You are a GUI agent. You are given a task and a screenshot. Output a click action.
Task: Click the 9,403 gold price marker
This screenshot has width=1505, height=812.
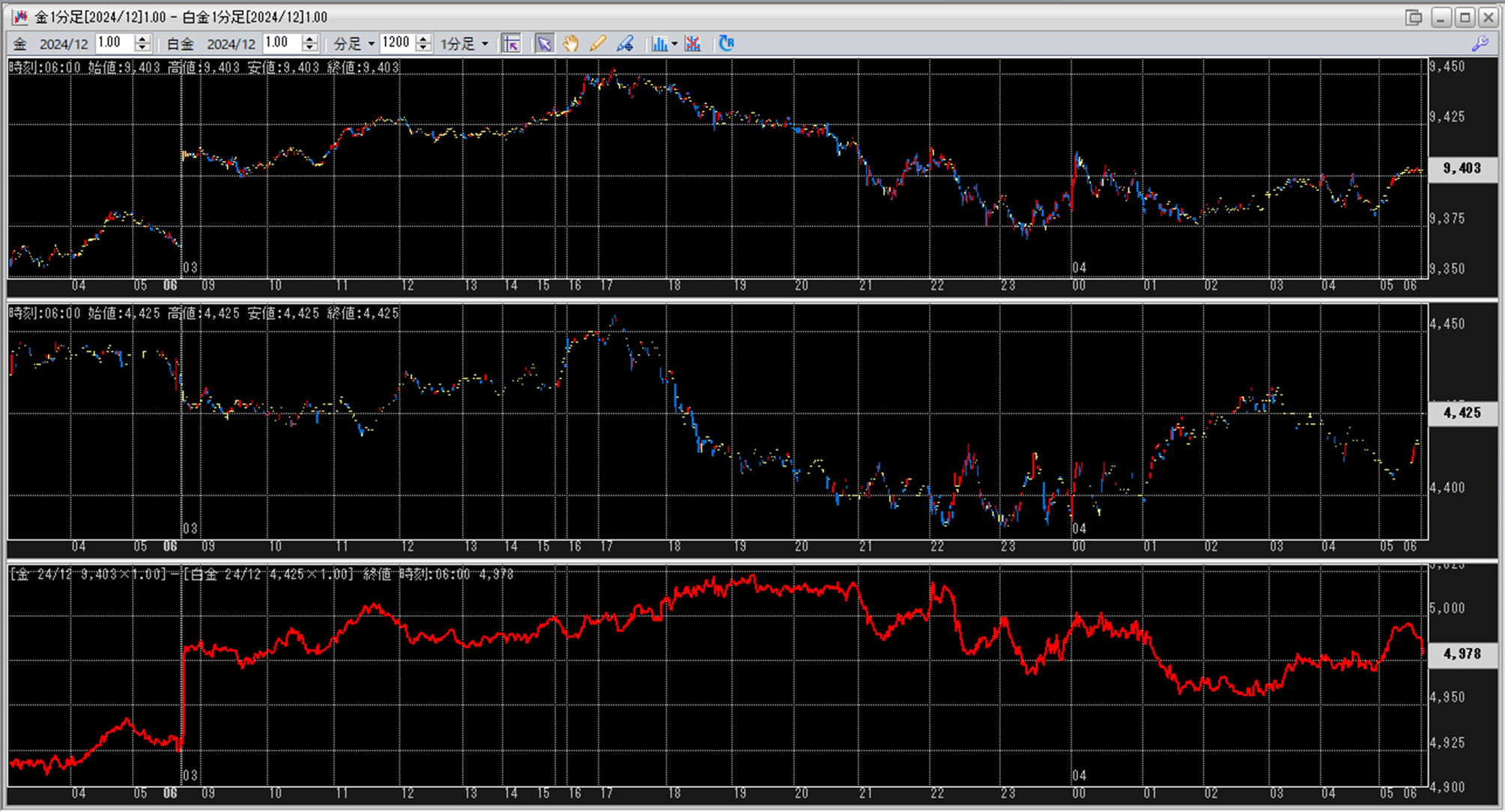point(1462,169)
